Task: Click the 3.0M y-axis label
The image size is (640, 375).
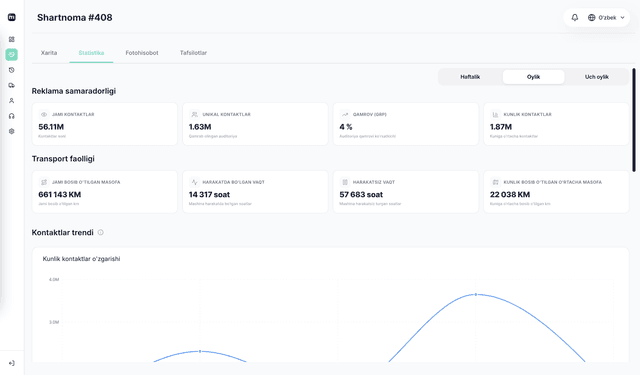Action: (54, 322)
